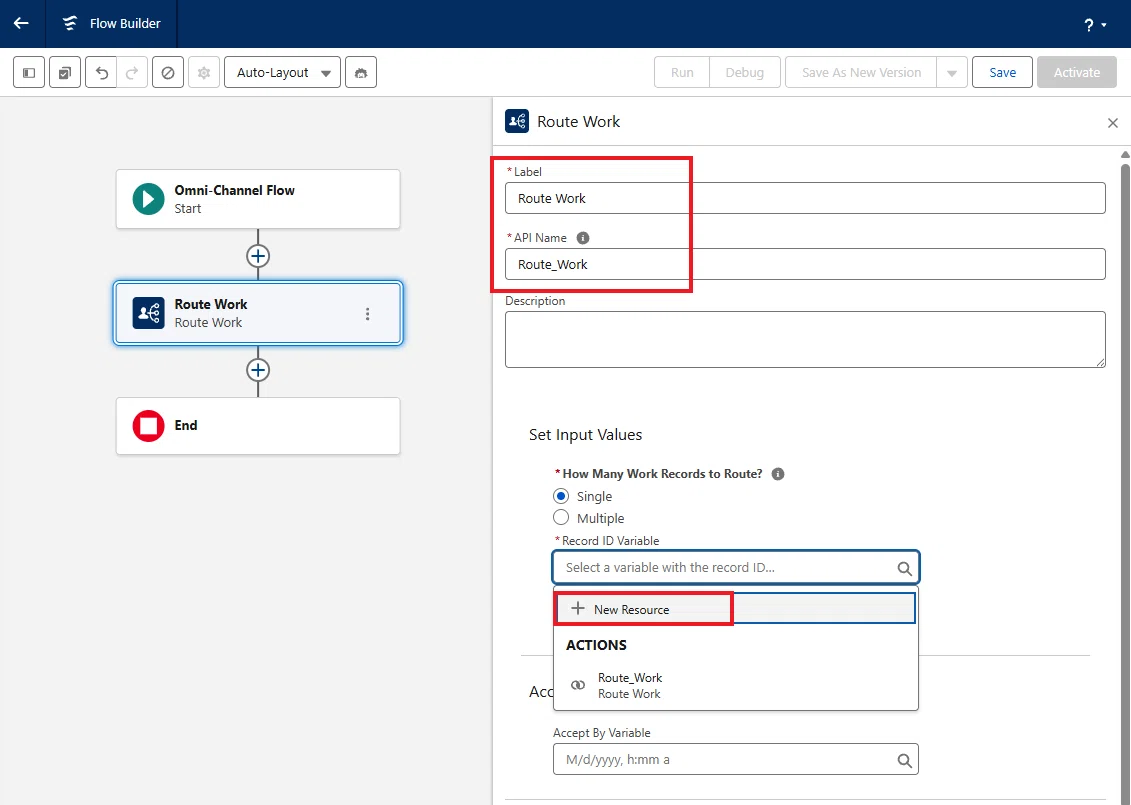Click the ACTIONS section header
This screenshot has height=805, width=1131.
(596, 645)
